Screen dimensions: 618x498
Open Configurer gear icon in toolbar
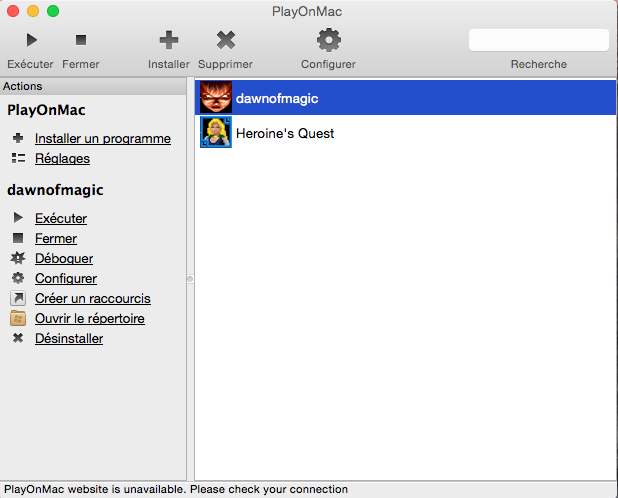[x=329, y=40]
